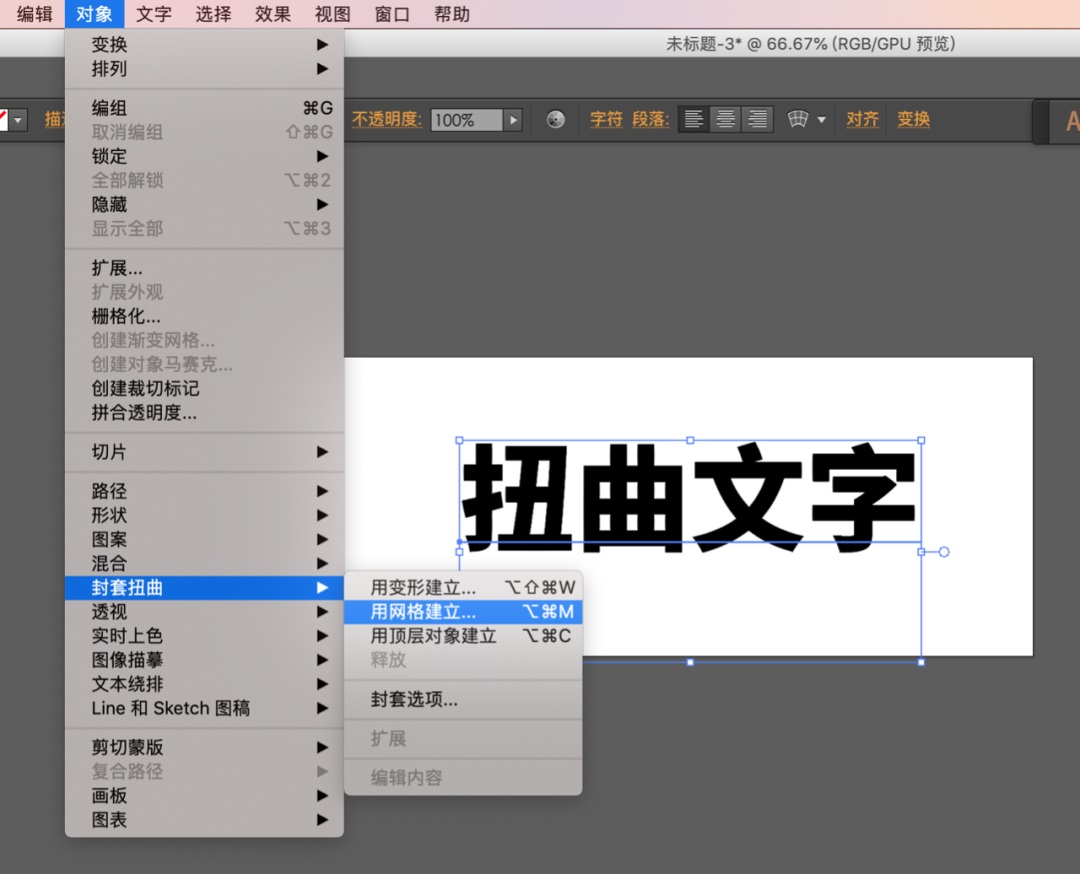The width and height of the screenshot is (1080, 874).
Task: Open the 段落 (Paragraph) panel
Action: point(649,120)
